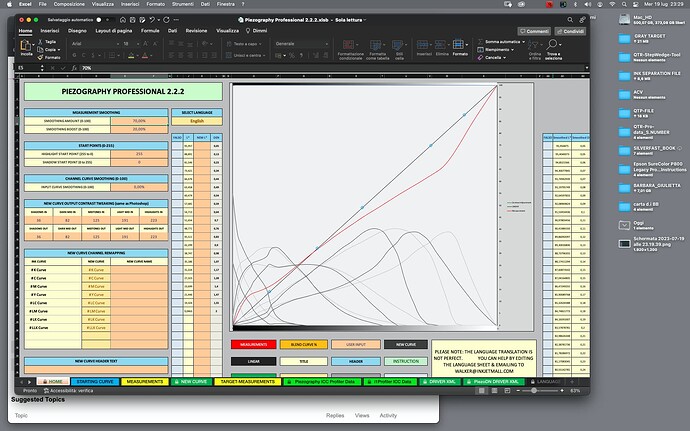Click the Redo circular arrow icon
This screenshot has height=431, width=690.
click(x=166, y=20)
